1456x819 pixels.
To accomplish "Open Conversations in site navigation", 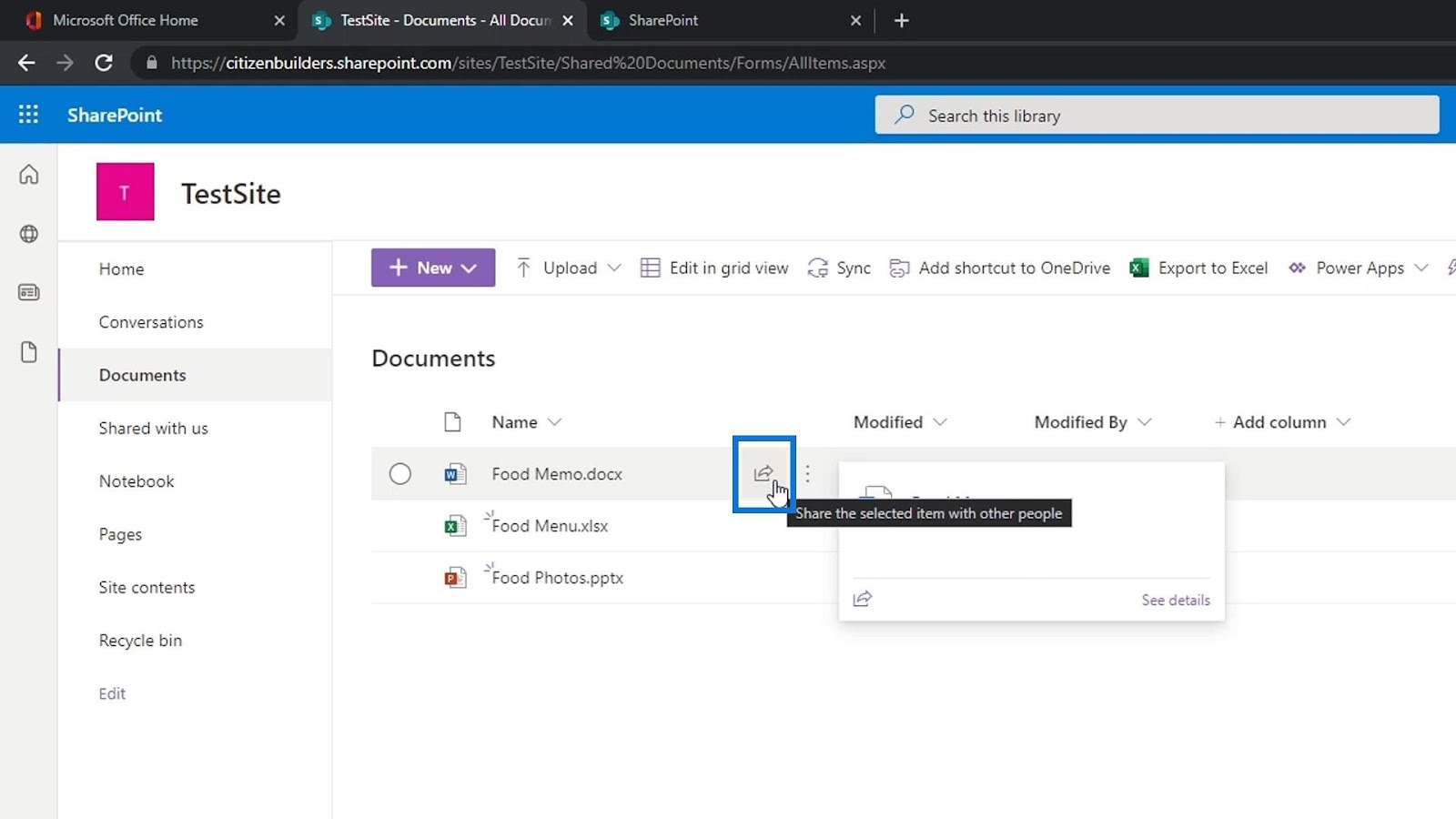I will (151, 322).
